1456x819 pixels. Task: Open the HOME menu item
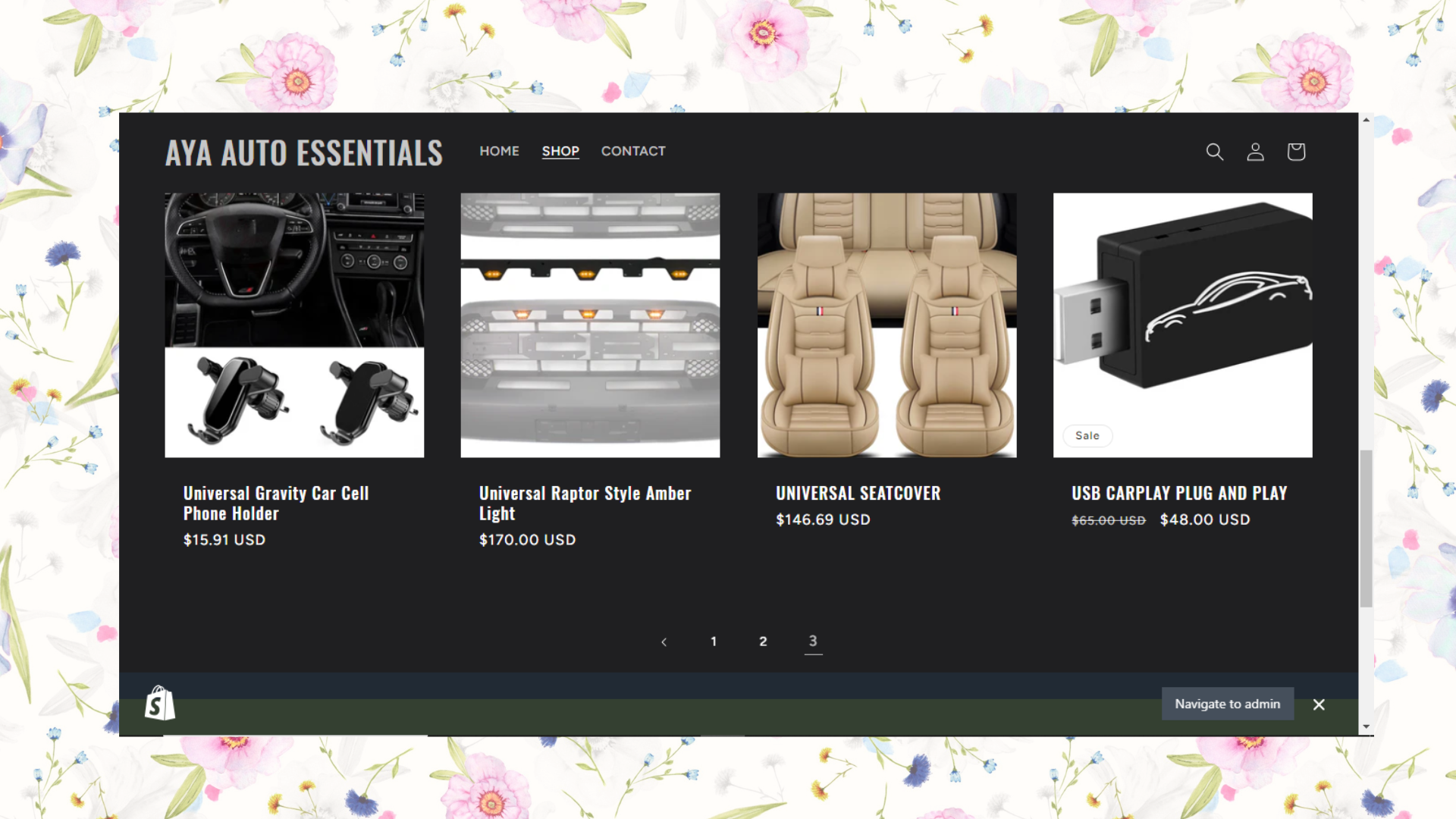pyautogui.click(x=499, y=151)
